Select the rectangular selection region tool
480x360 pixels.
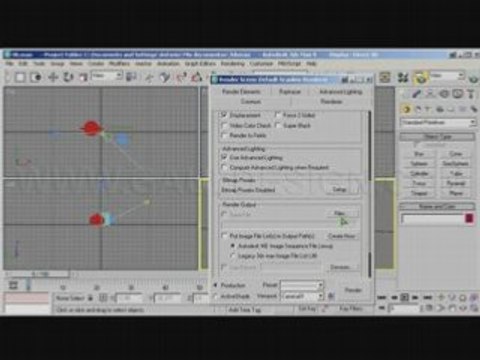20,77
